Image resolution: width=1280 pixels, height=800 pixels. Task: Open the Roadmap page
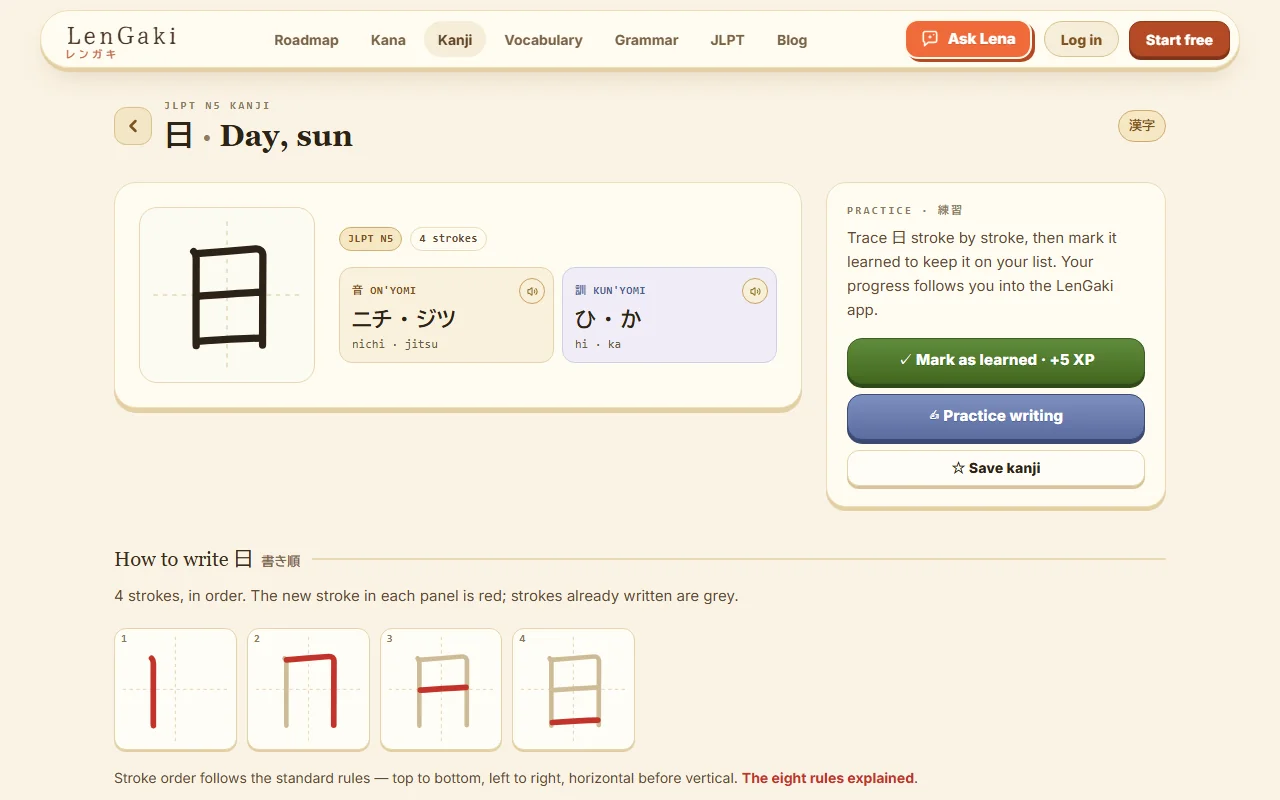click(x=306, y=40)
